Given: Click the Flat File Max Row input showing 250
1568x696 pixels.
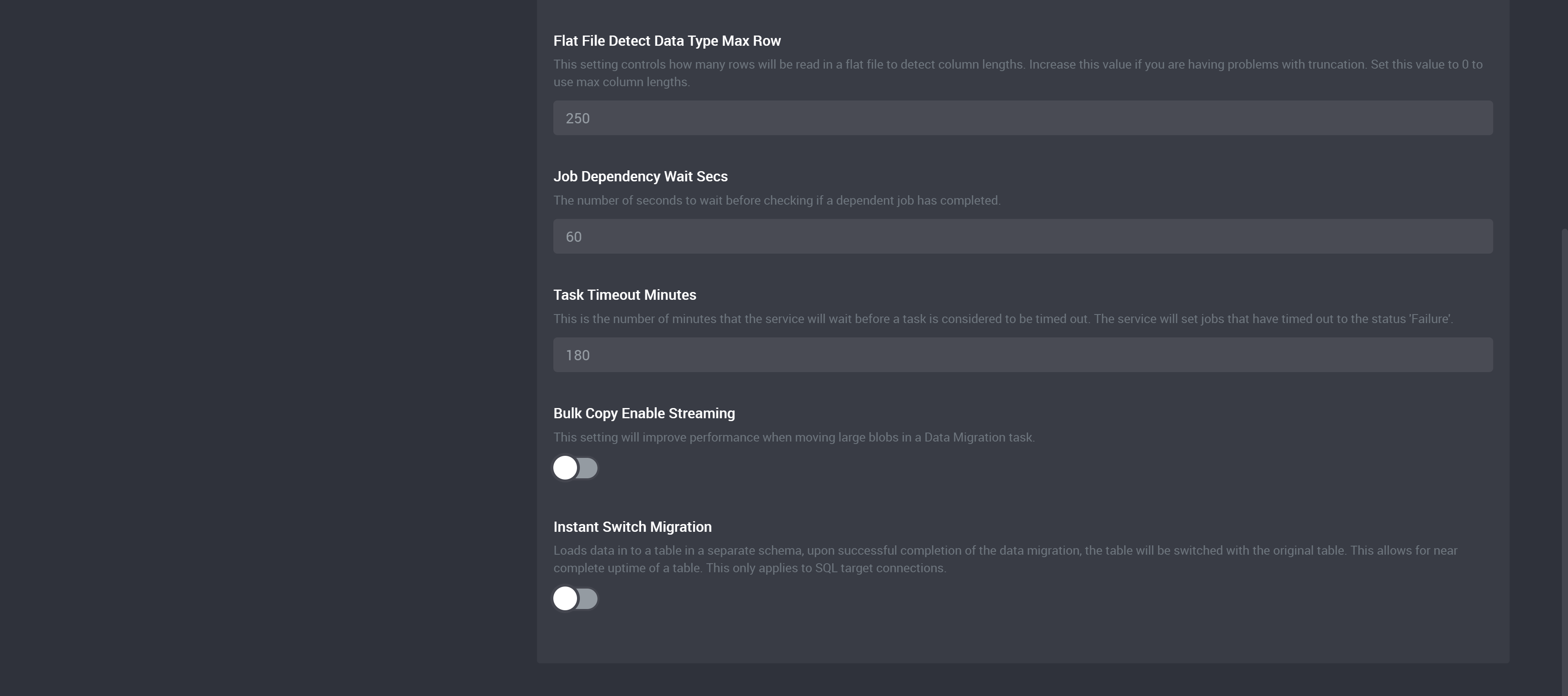Looking at the screenshot, I should click(1022, 118).
